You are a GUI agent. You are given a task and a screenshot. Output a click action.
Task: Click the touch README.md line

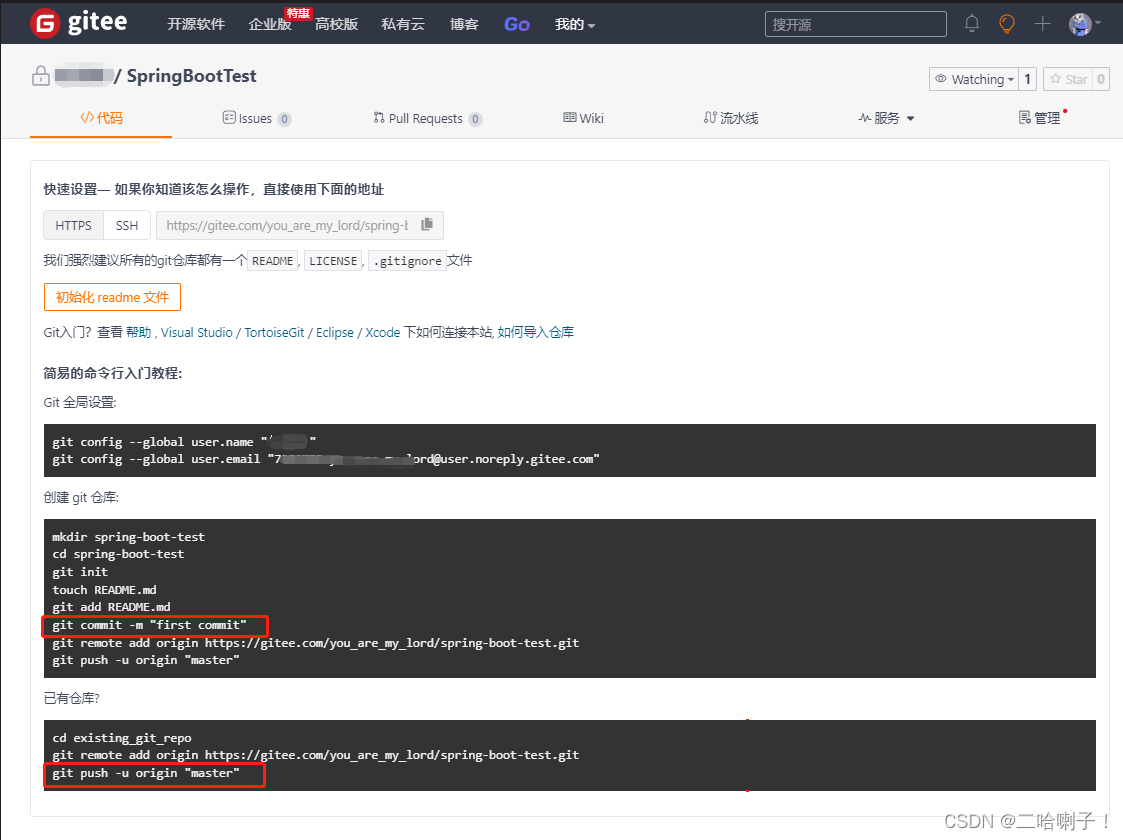tap(105, 589)
